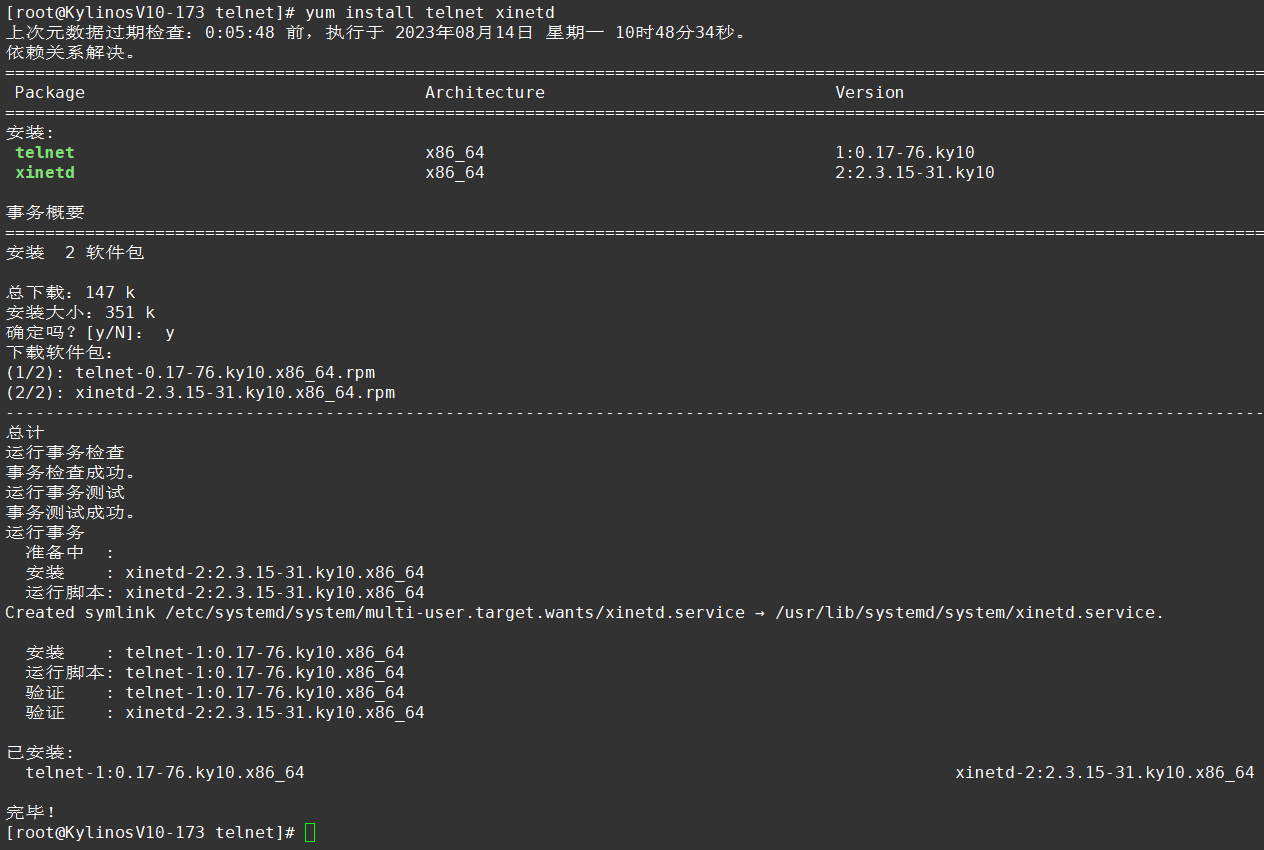This screenshot has height=850, width=1264.
Task: Click the '已安装:' label
Action: [40, 752]
